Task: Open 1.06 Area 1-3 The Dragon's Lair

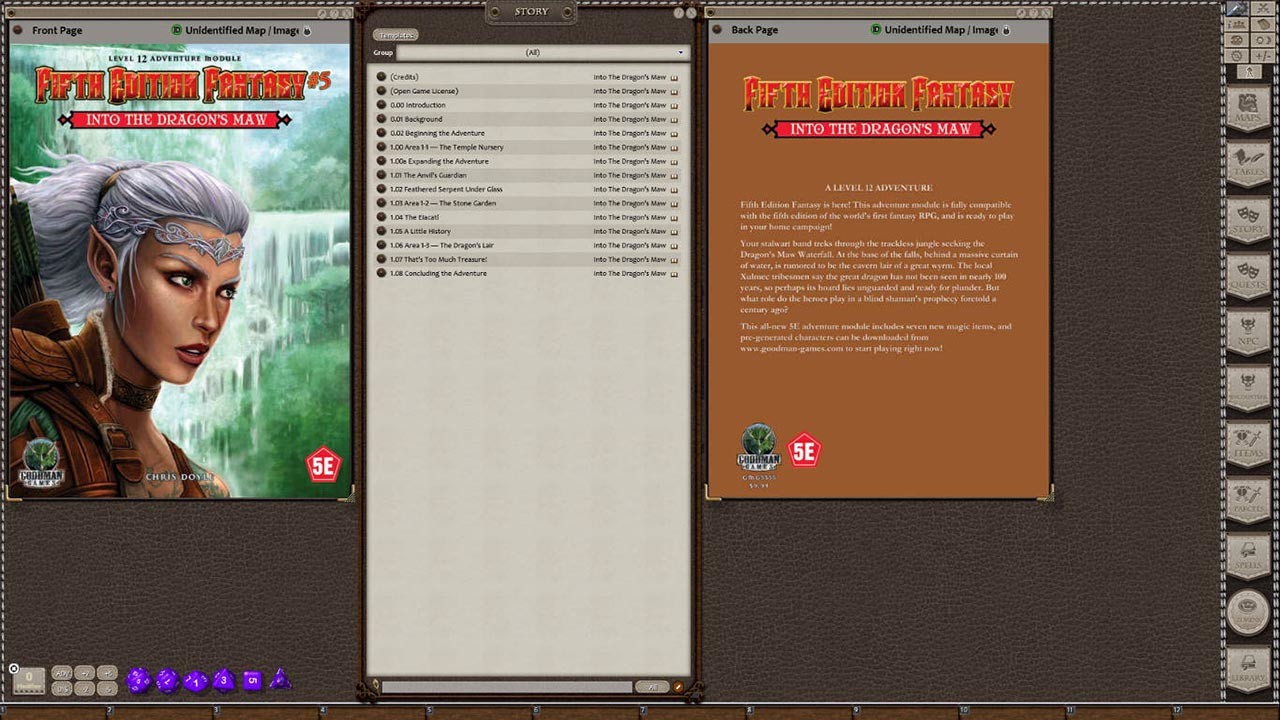Action: pyautogui.click(x=527, y=245)
